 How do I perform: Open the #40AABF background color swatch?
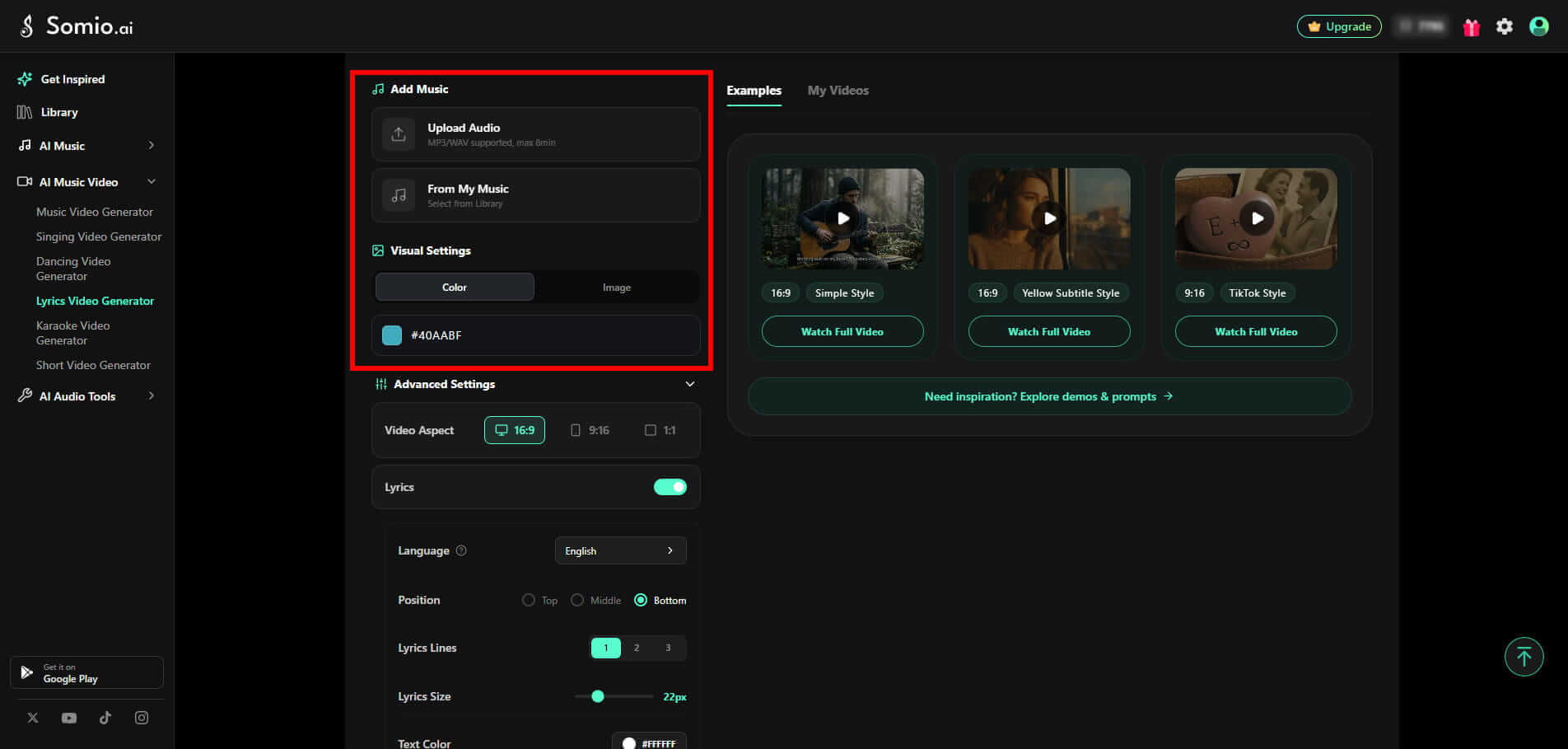[x=392, y=335]
